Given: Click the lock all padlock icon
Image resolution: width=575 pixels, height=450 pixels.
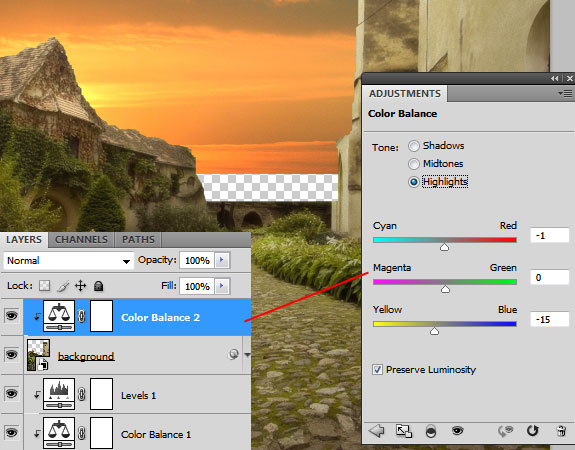Looking at the screenshot, I should click(98, 286).
